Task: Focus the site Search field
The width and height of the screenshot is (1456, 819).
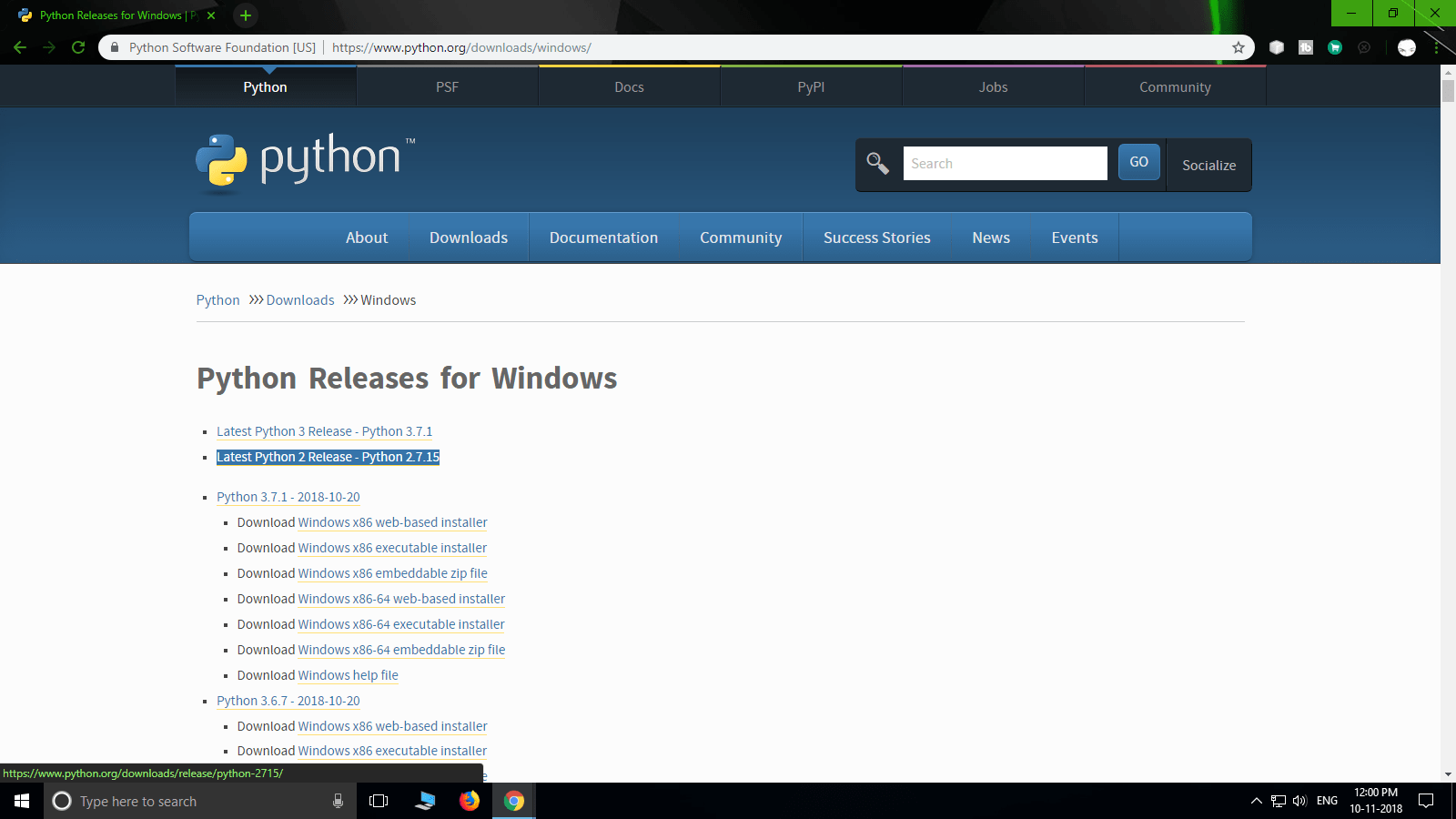Action: (x=1006, y=164)
